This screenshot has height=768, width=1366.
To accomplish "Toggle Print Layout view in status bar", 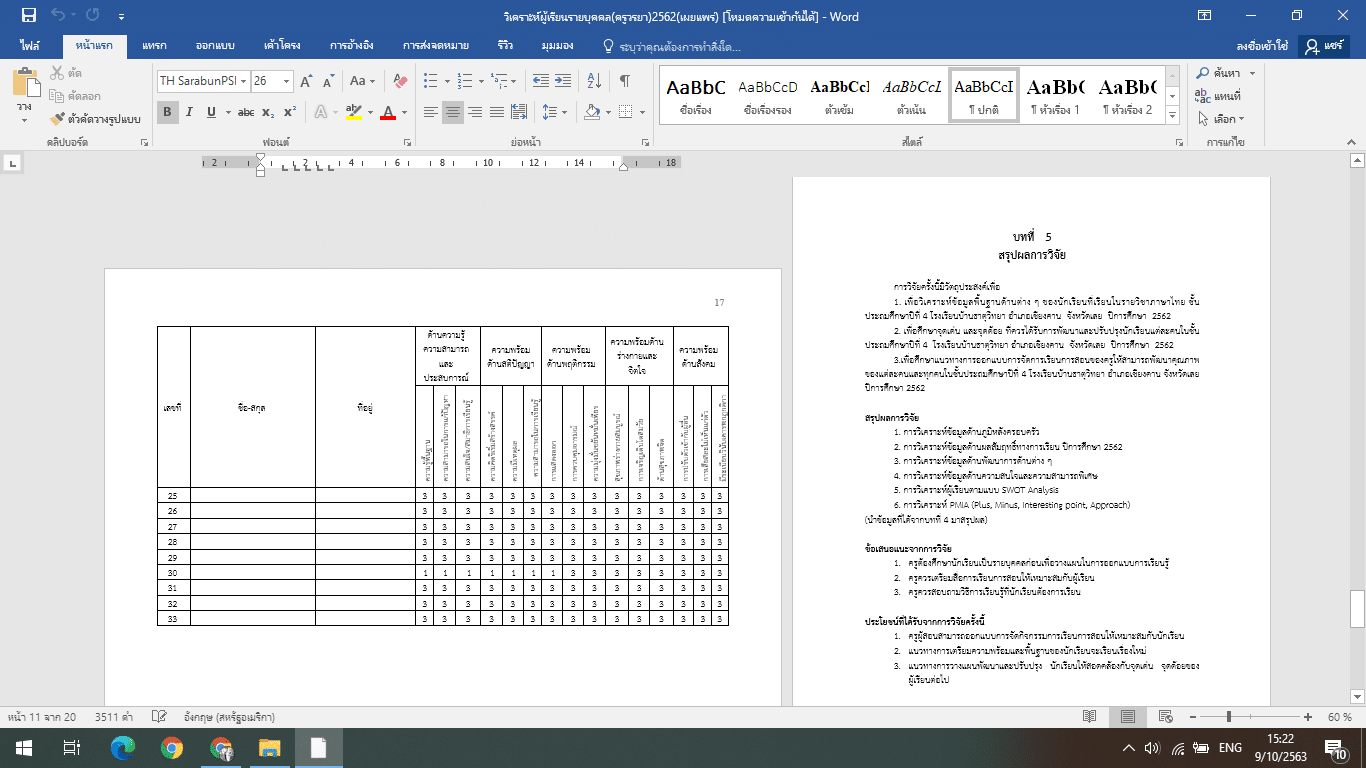I will [x=1127, y=717].
